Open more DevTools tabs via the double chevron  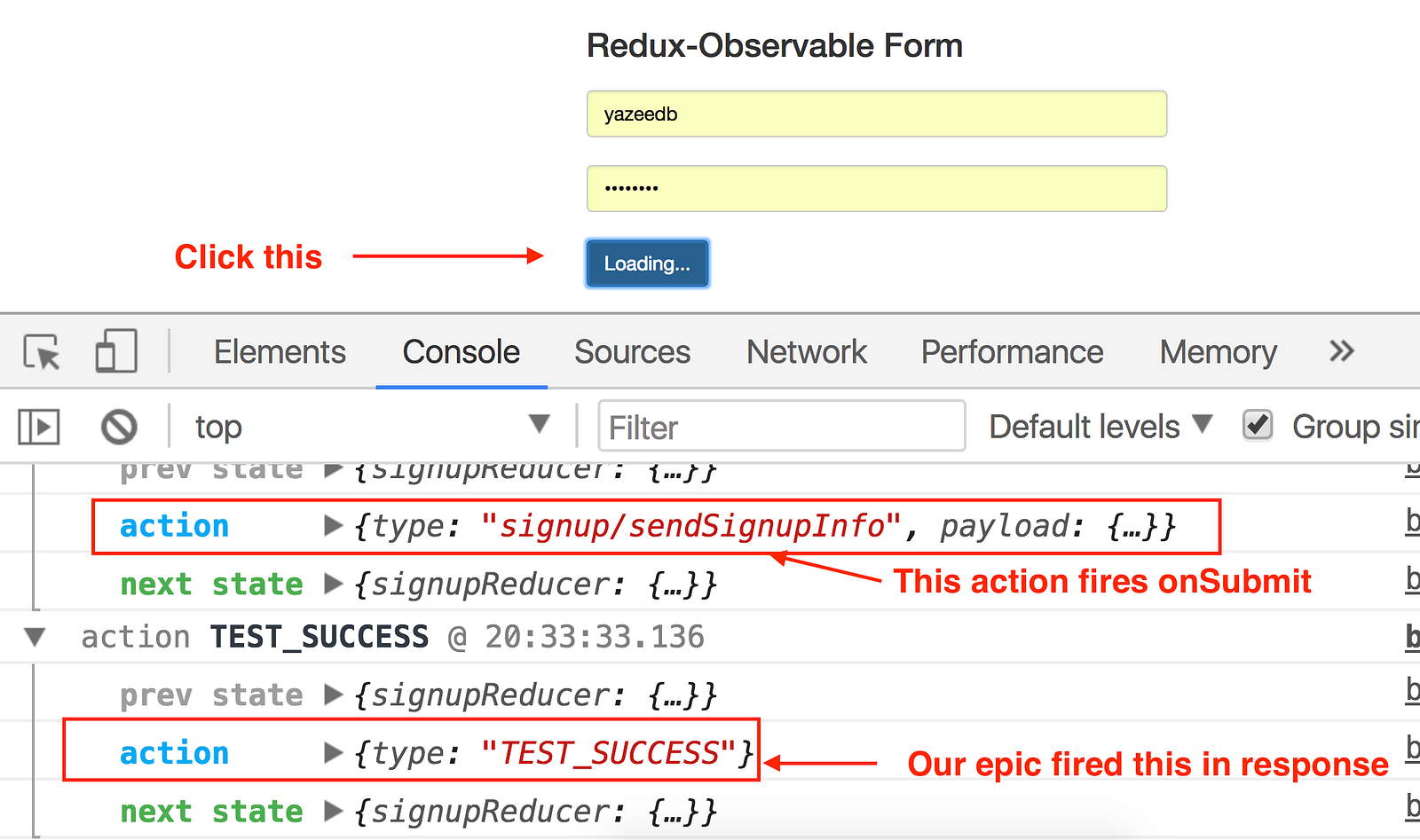pos(1342,351)
